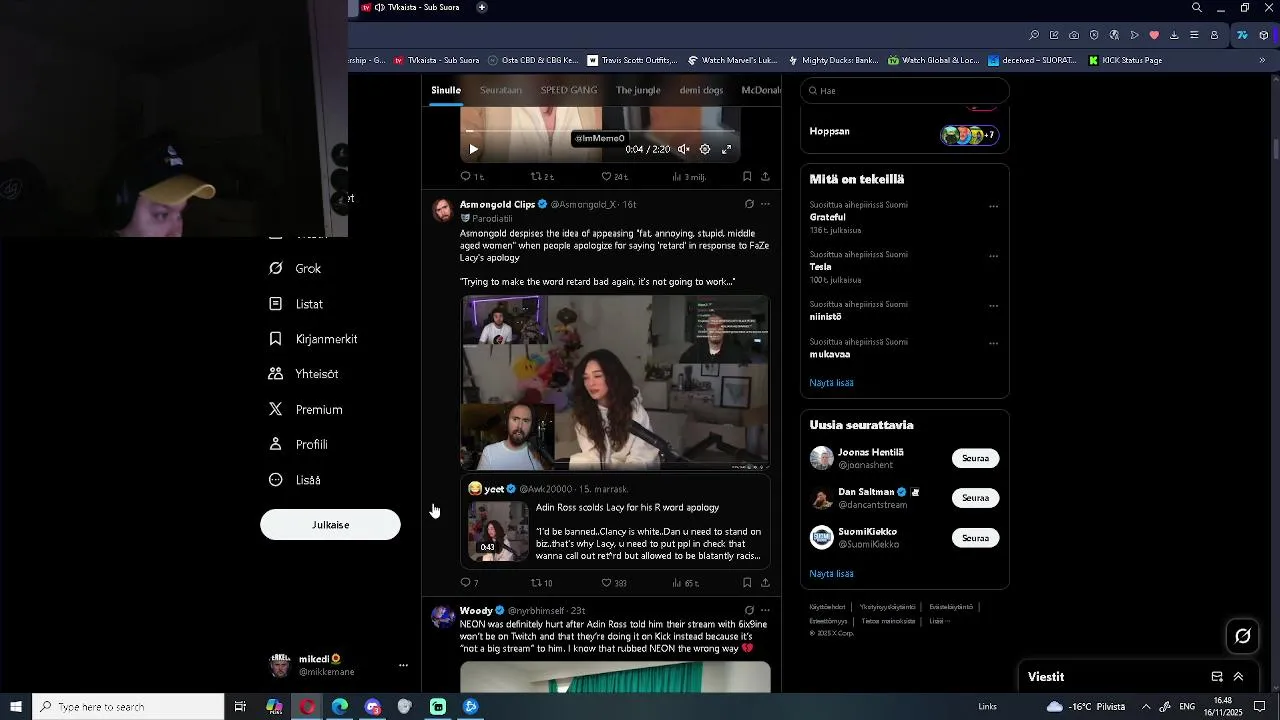Open Yhteisöt in the sidebar
The height and width of the screenshot is (720, 1280).
click(x=303, y=374)
